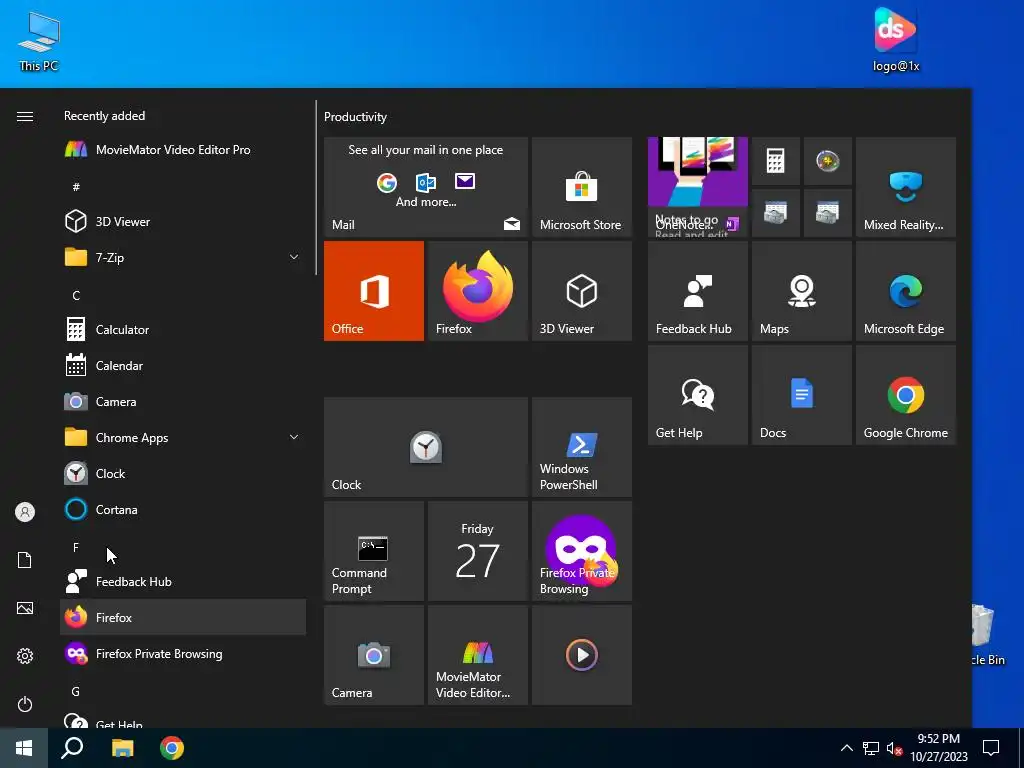Open Clock from the app list
The height and width of the screenshot is (768, 1024).
coord(183,473)
